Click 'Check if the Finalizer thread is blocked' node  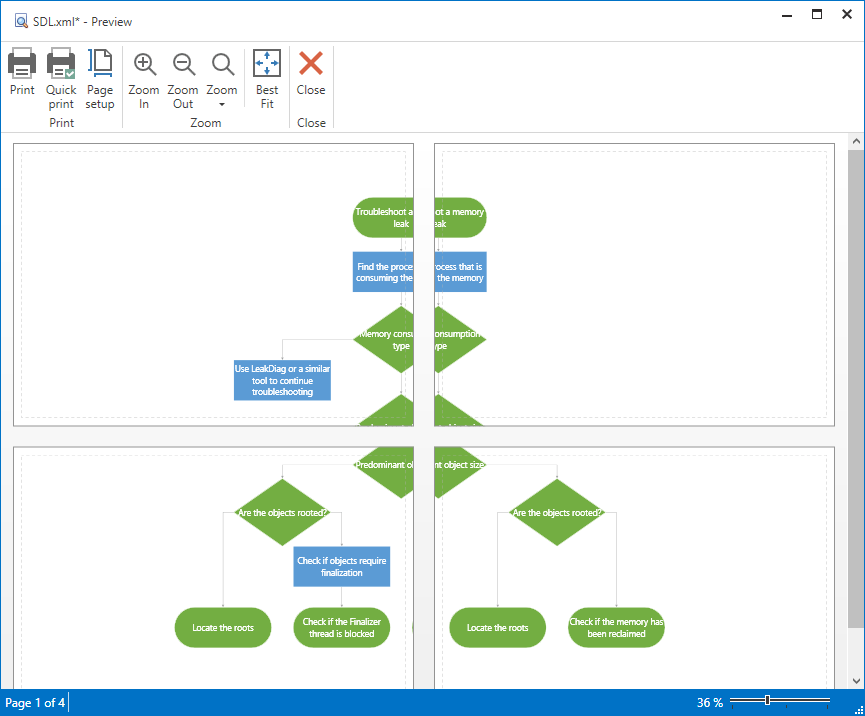coord(341,628)
